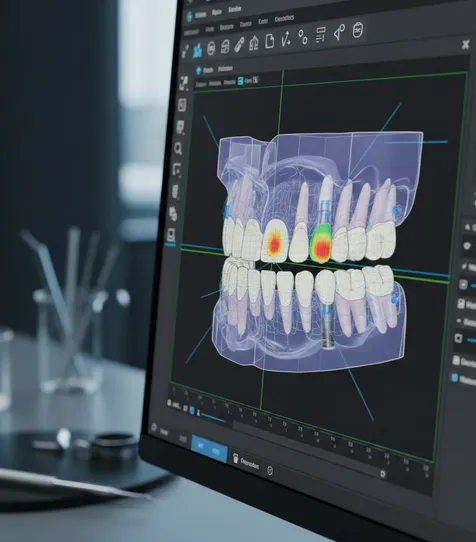Click the floppy save icon in right panel

pyautogui.click(x=461, y=304)
